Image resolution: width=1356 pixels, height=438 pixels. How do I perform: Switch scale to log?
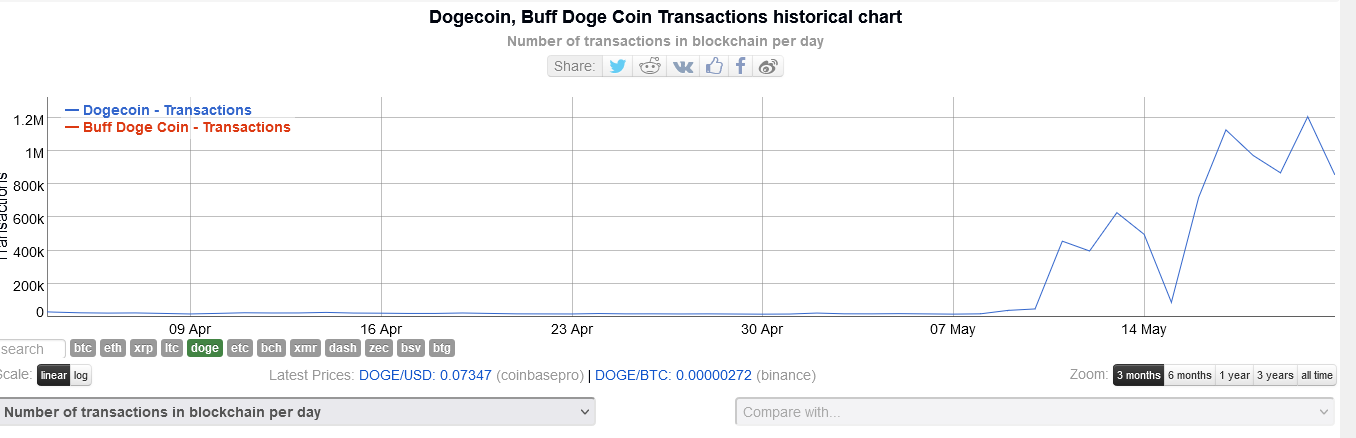point(81,375)
